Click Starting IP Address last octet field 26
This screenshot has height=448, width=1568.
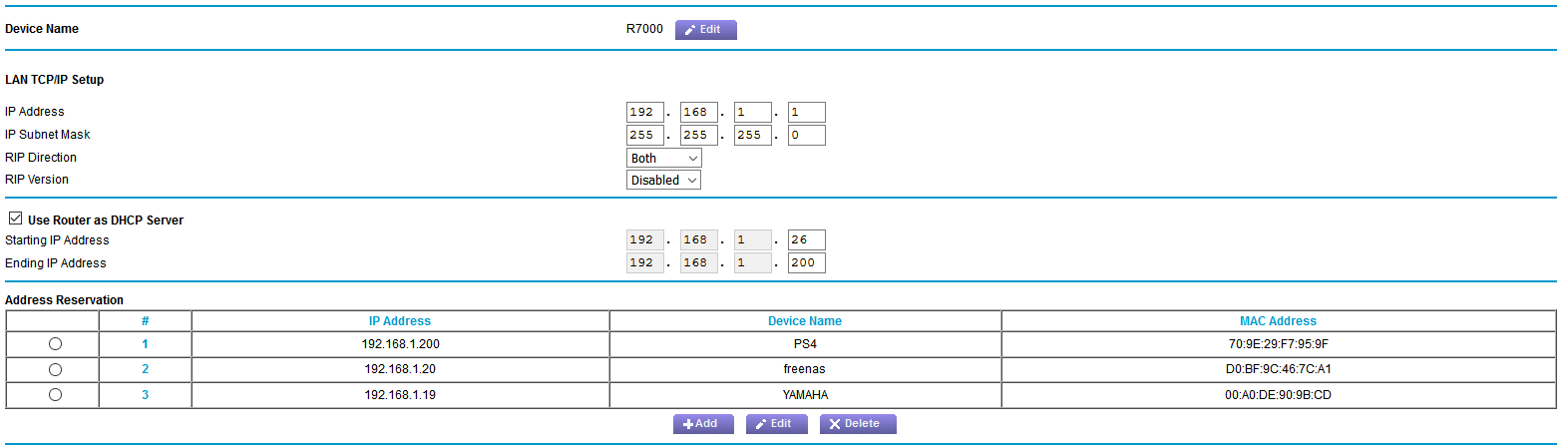[x=807, y=239]
